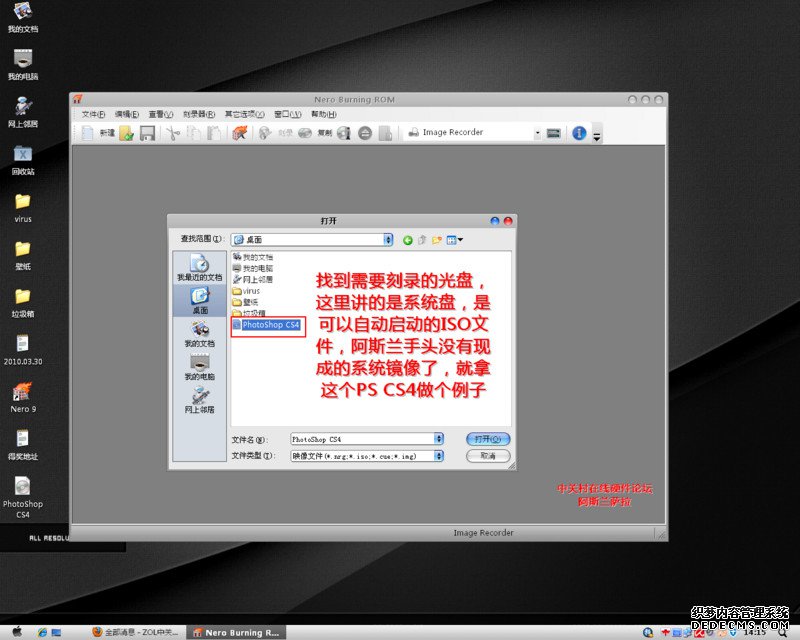This screenshot has width=800, height=640.
Task: Select 我的电脑 in the dialog file list
Action: (x=253, y=268)
